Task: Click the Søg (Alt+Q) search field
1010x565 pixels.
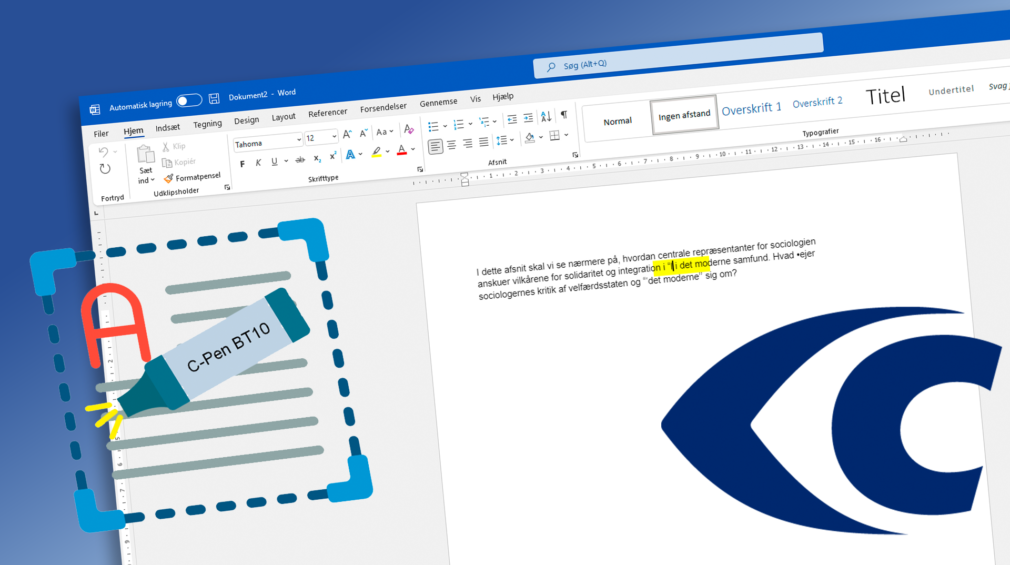Action: tap(678, 56)
